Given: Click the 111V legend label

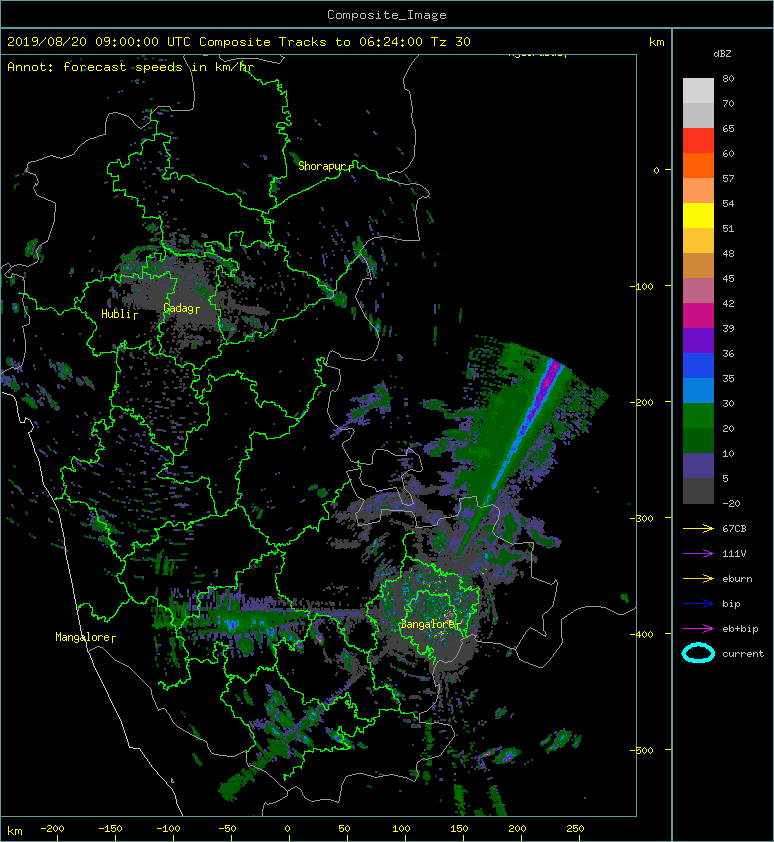Looking at the screenshot, I should click(734, 554).
